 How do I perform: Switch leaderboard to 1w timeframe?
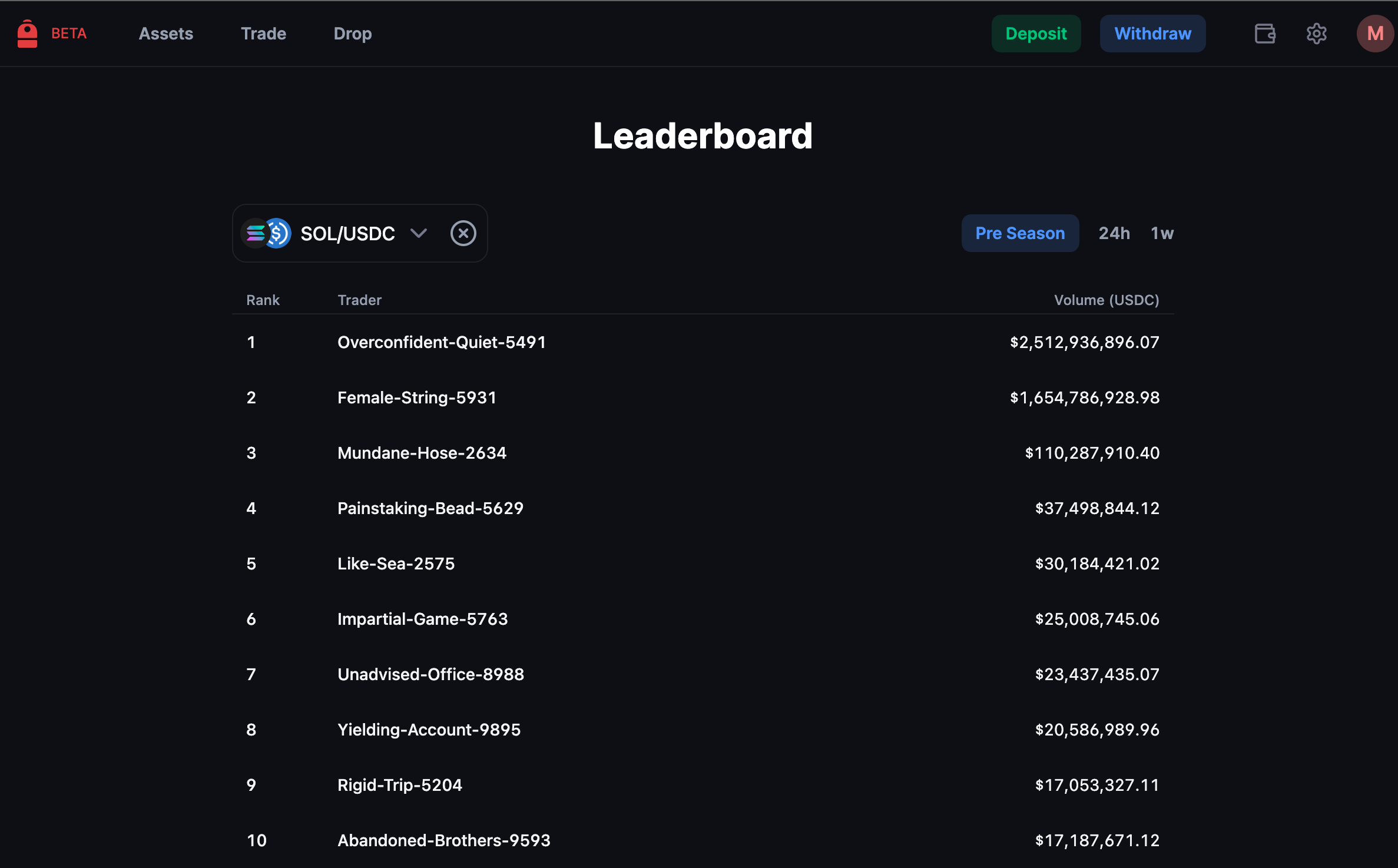pos(1161,233)
